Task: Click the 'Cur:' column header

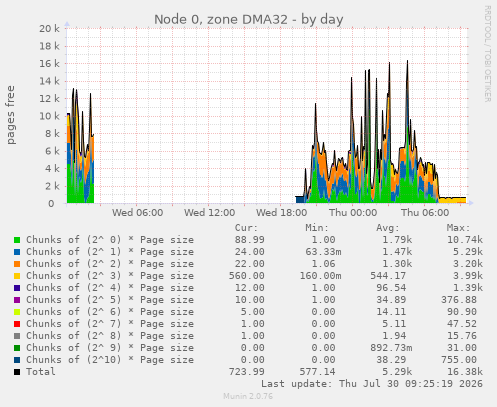Action: pyautogui.click(x=246, y=228)
